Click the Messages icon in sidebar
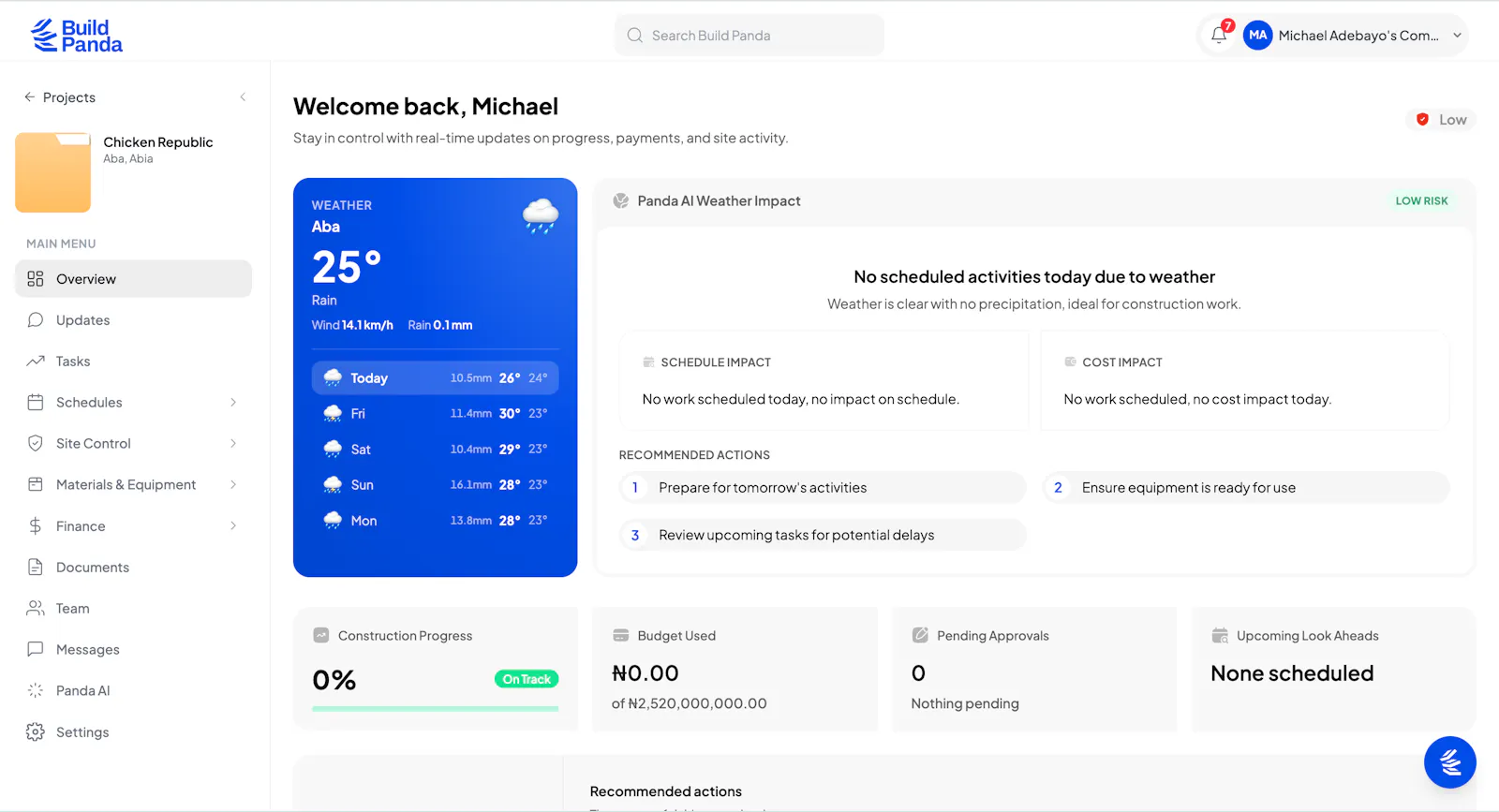 coord(36,650)
